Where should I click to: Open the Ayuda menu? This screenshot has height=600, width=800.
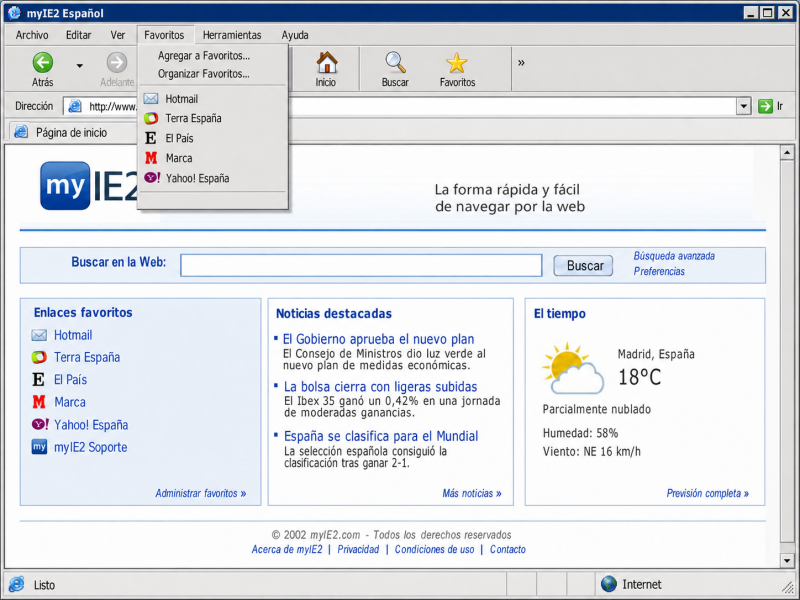click(295, 35)
